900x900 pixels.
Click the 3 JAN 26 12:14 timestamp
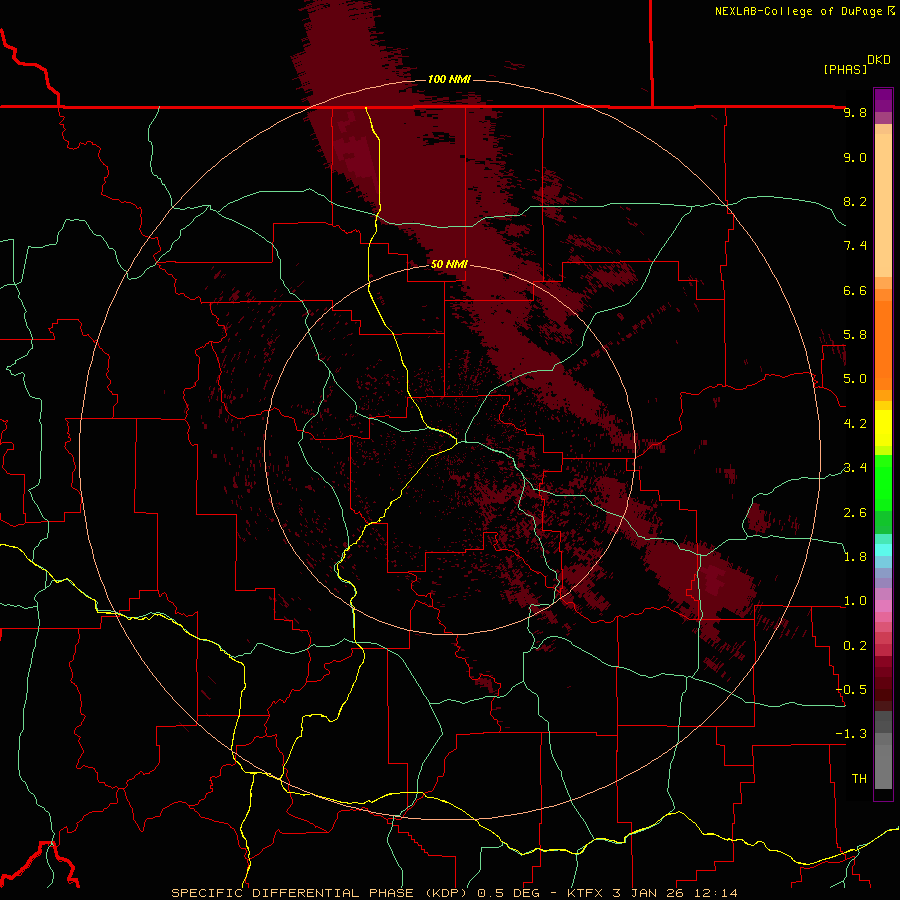[x=675, y=893]
